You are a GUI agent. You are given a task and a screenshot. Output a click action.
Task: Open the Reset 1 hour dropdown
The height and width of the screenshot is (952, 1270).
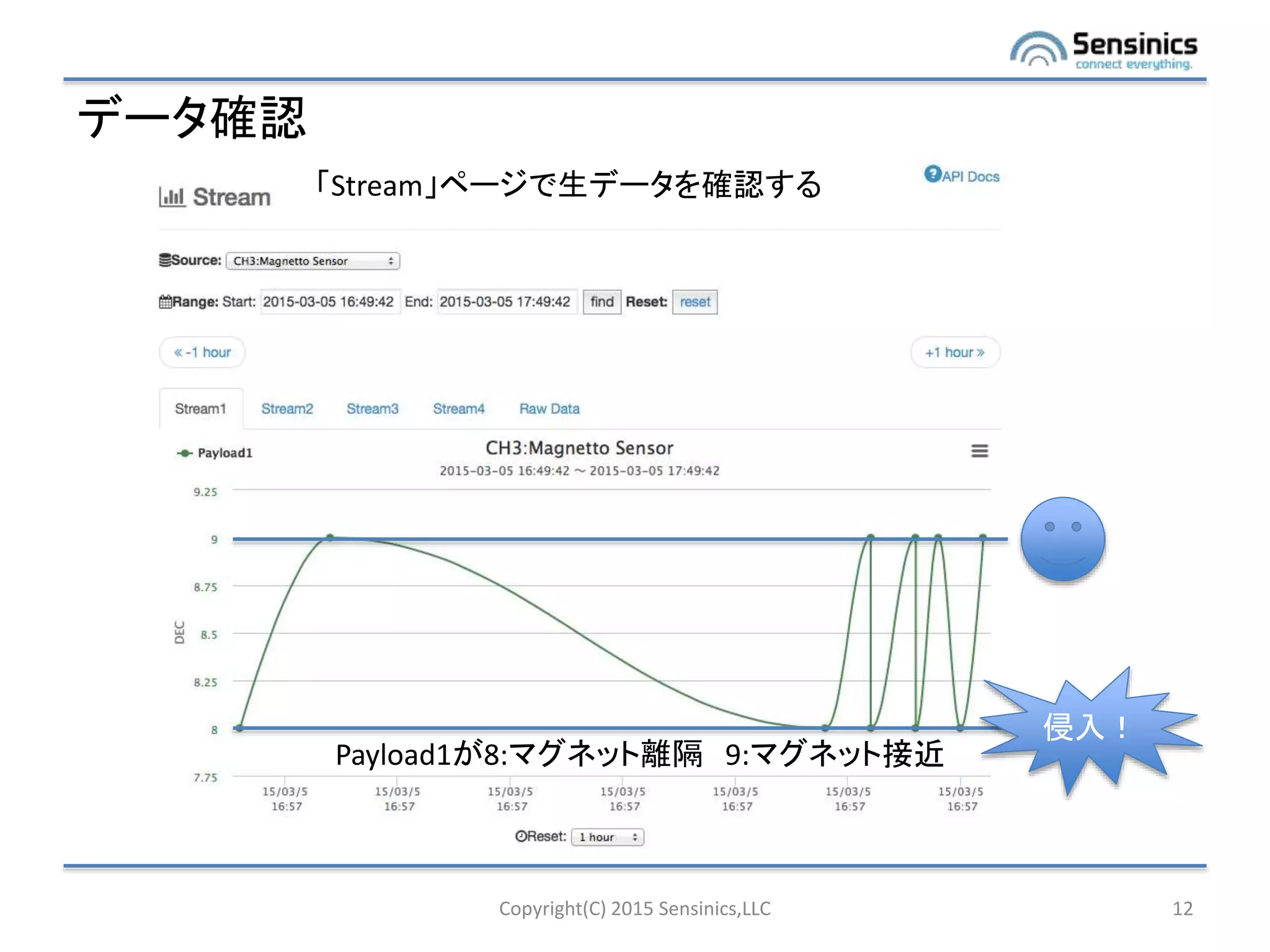[608, 837]
